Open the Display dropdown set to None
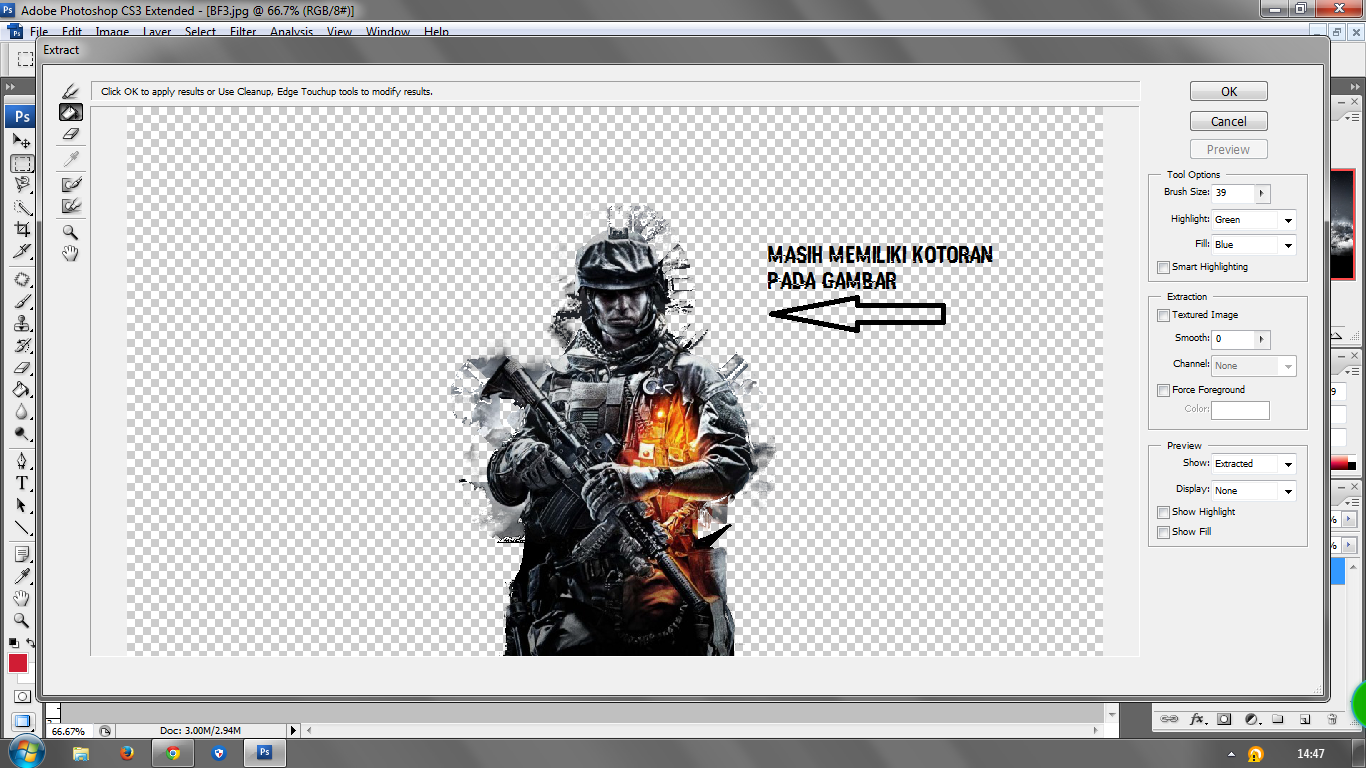The image size is (1366, 768). (x=1254, y=491)
